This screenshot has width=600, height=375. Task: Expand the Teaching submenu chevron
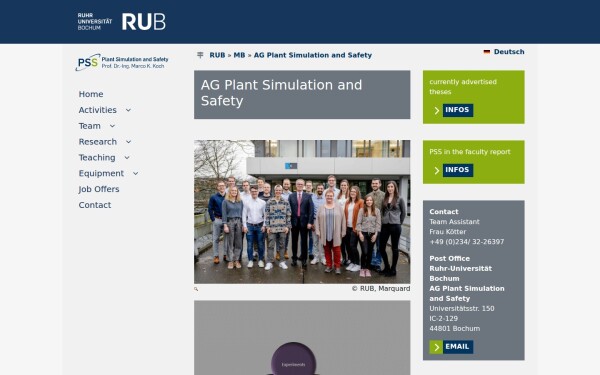click(x=127, y=158)
